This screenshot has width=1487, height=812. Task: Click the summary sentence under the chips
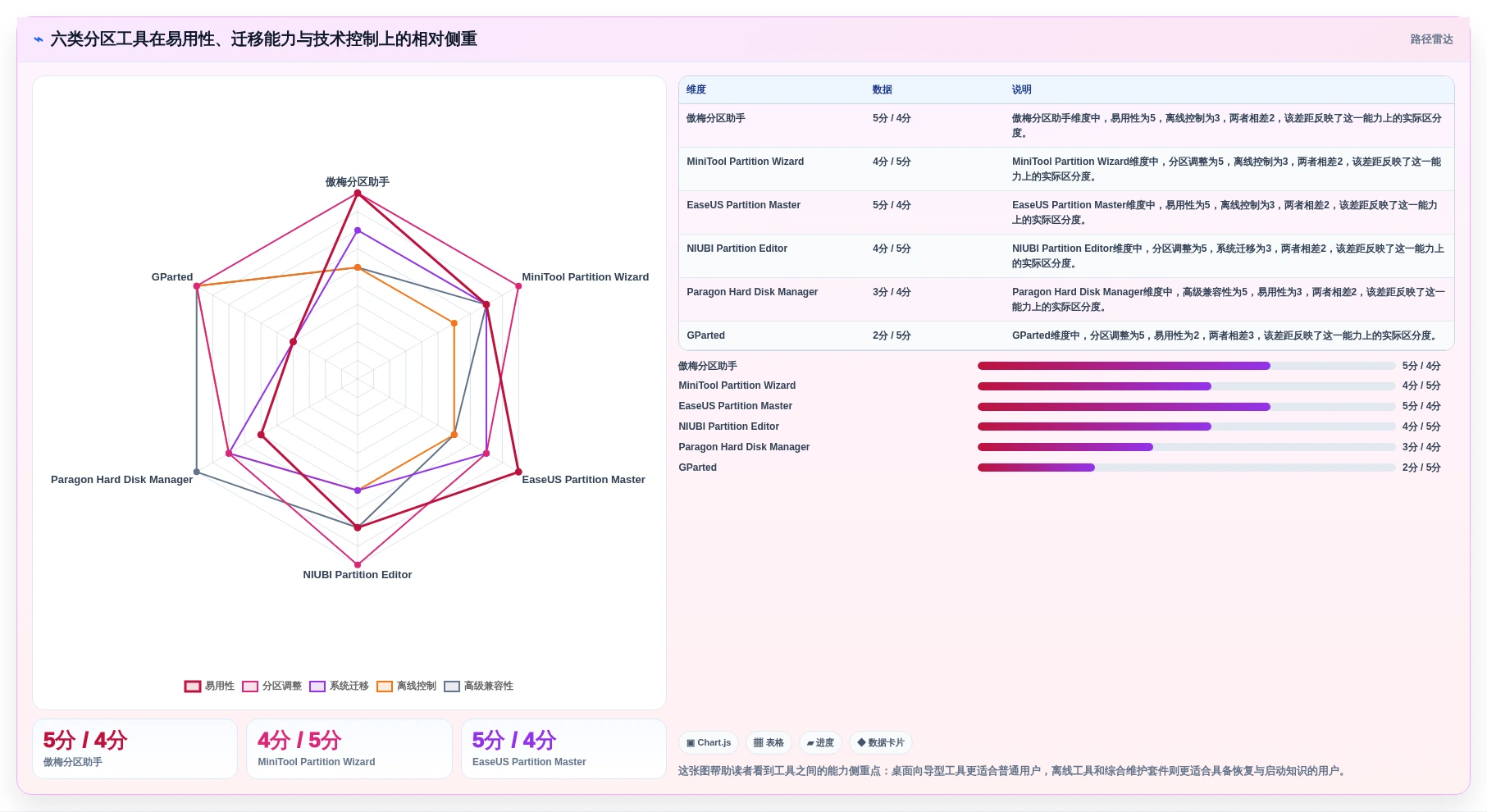[1013, 771]
